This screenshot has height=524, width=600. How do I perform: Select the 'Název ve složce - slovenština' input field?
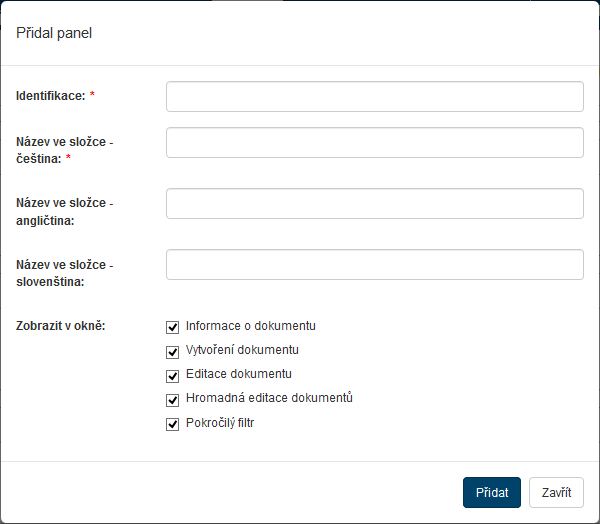(x=374, y=264)
